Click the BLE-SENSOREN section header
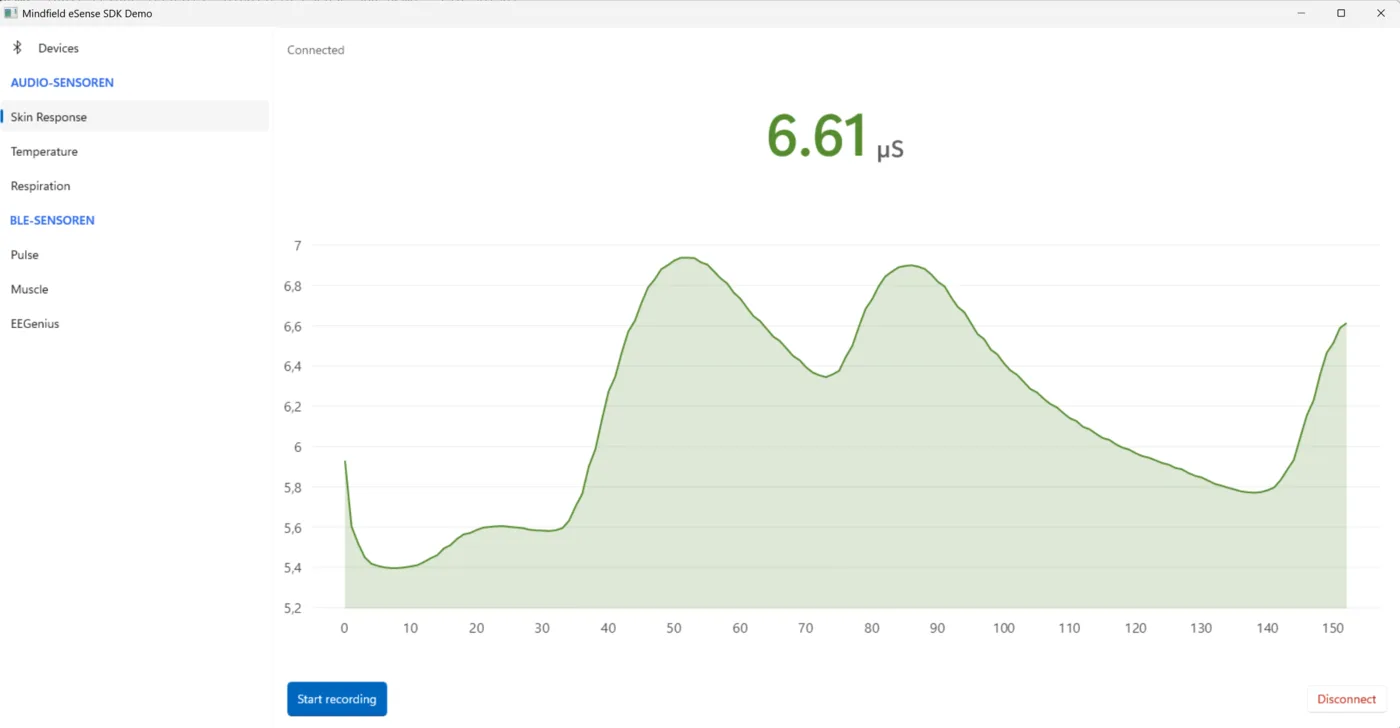This screenshot has width=1400, height=728. (52, 220)
